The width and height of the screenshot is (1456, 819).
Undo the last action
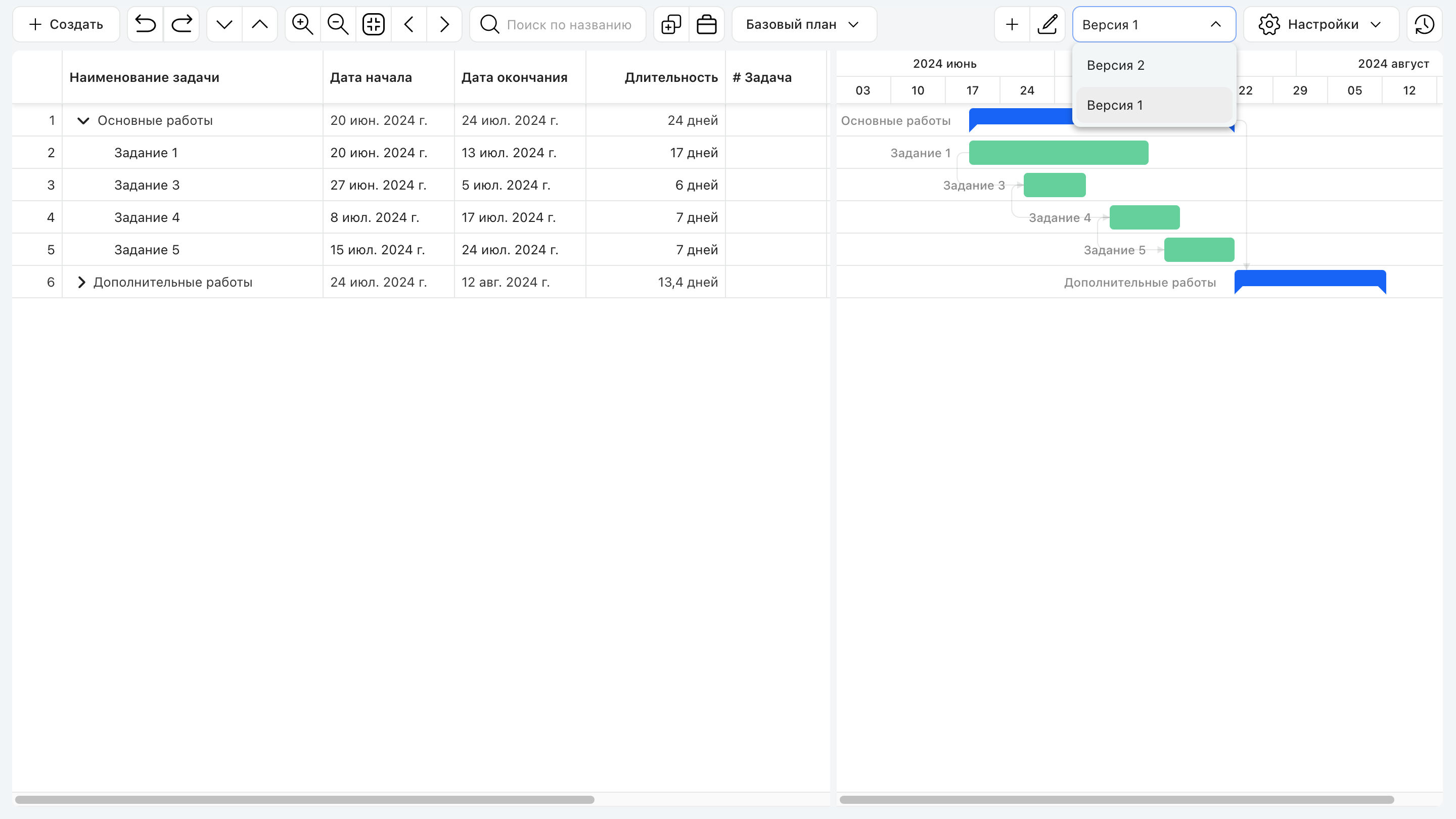(146, 24)
